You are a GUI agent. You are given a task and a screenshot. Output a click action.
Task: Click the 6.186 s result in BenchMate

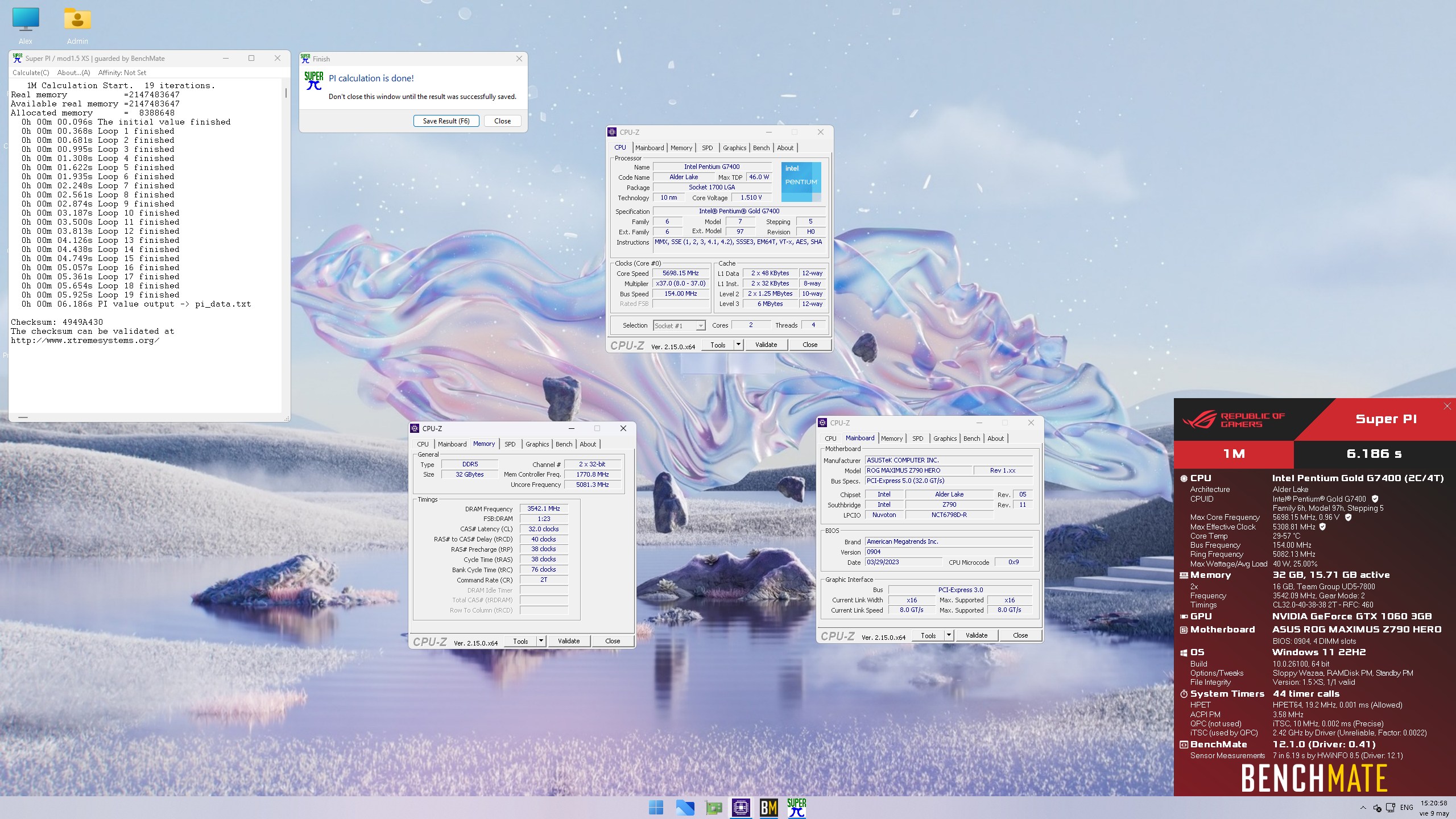coord(1374,454)
